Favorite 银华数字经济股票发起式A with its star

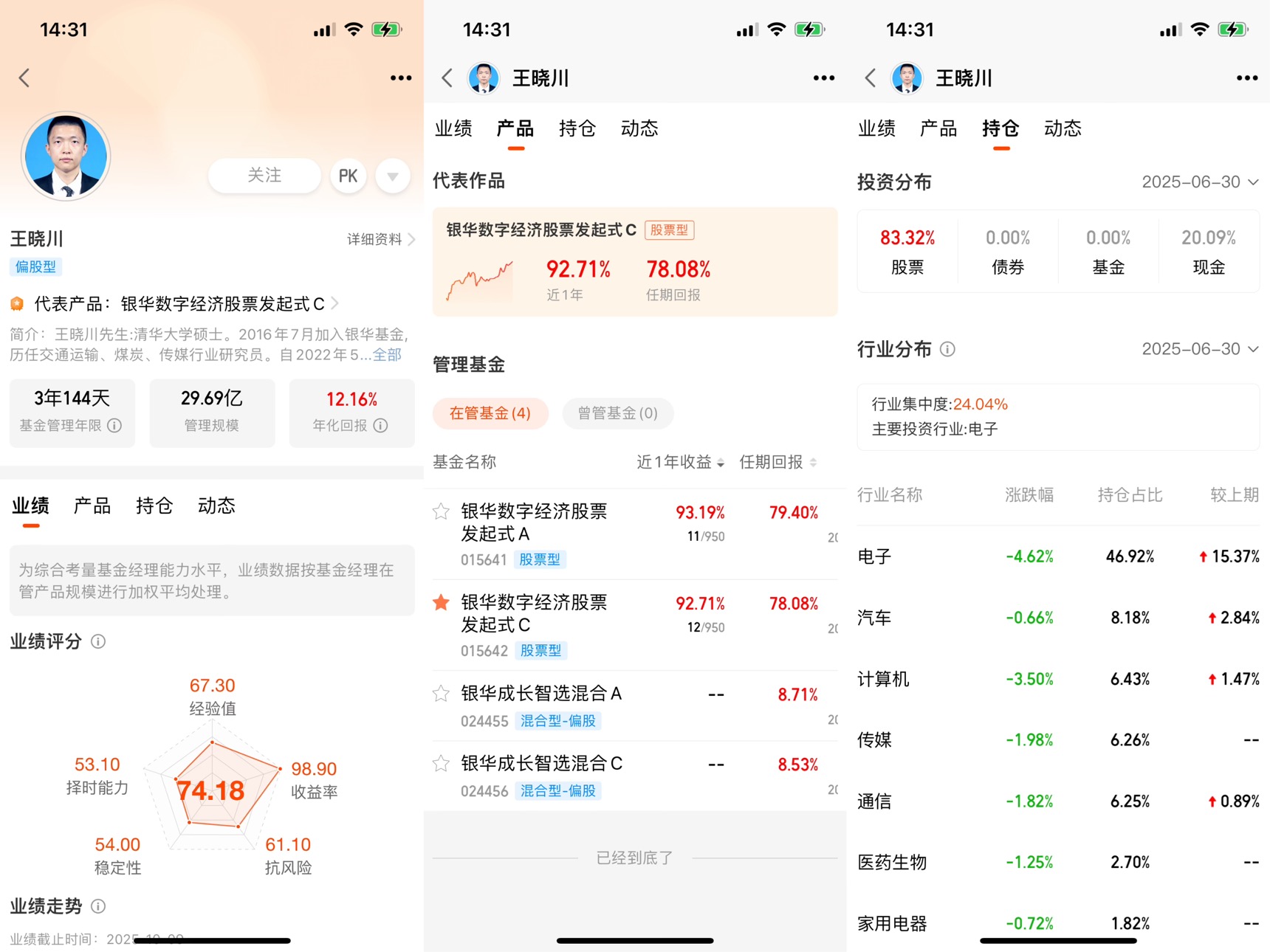[x=442, y=511]
